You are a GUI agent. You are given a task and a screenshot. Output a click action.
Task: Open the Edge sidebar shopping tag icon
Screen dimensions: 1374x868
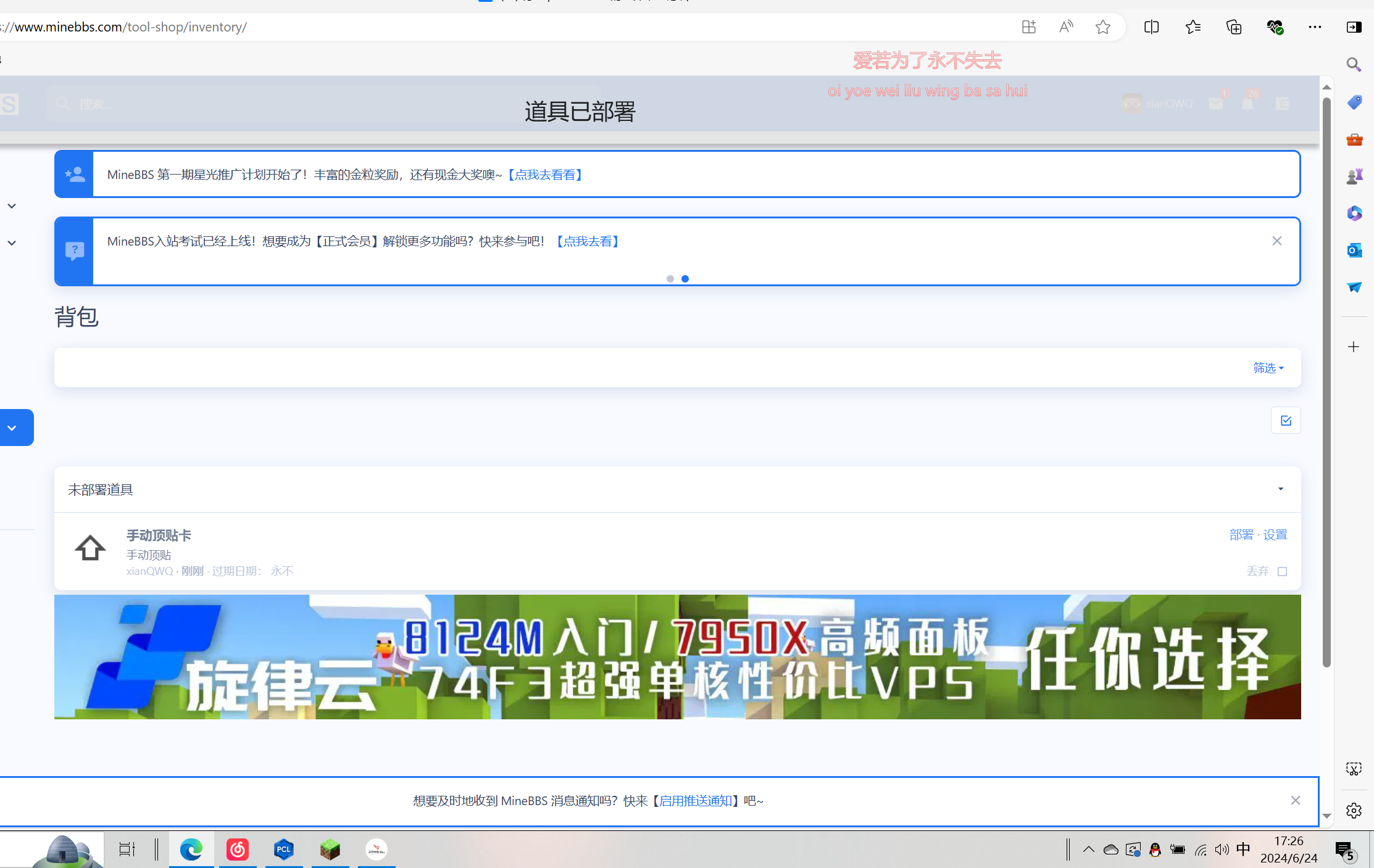[x=1354, y=102]
